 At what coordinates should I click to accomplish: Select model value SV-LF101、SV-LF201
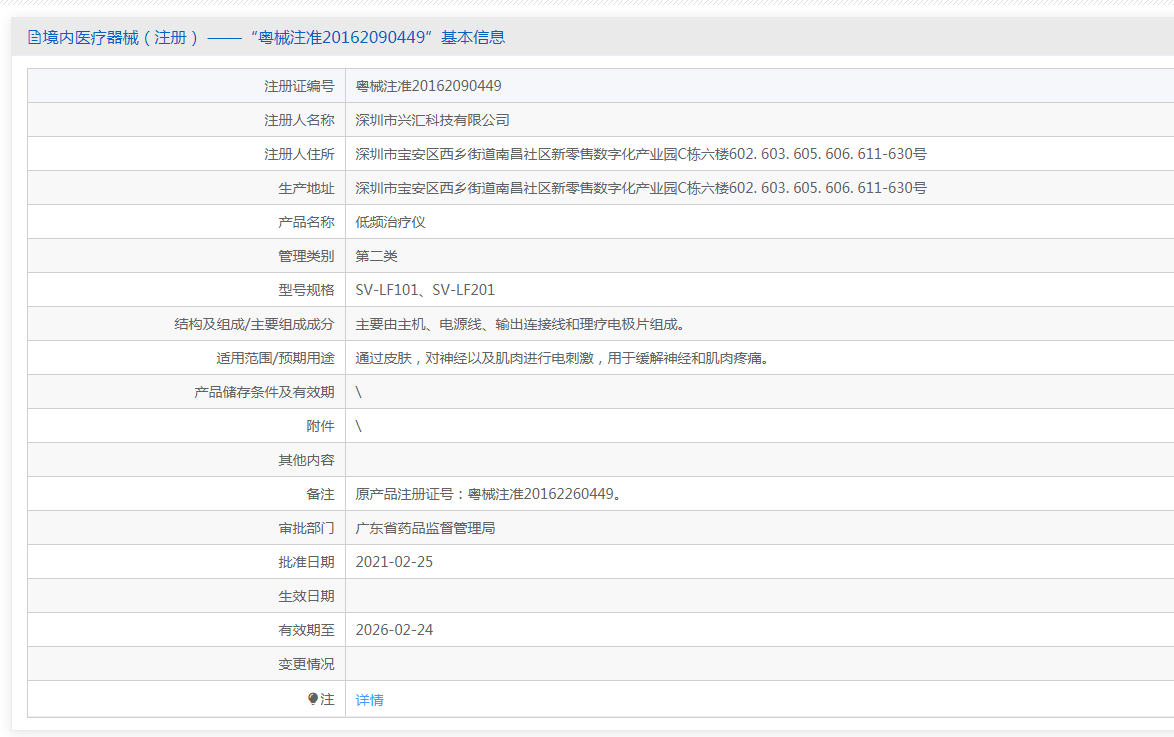[425, 290]
